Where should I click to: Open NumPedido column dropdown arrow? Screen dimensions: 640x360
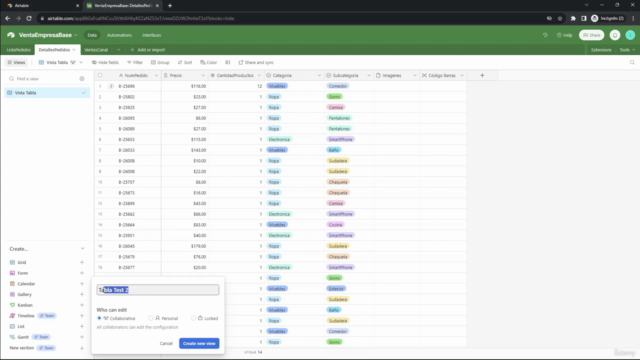pyautogui.click(x=156, y=76)
